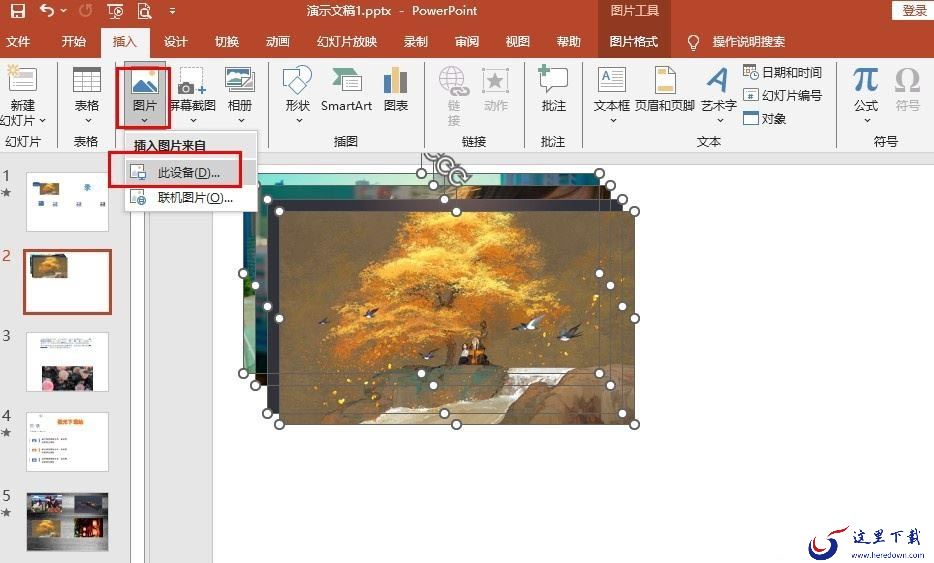Open the 审阅 tab
Image resolution: width=934 pixels, height=563 pixels.
tap(466, 42)
